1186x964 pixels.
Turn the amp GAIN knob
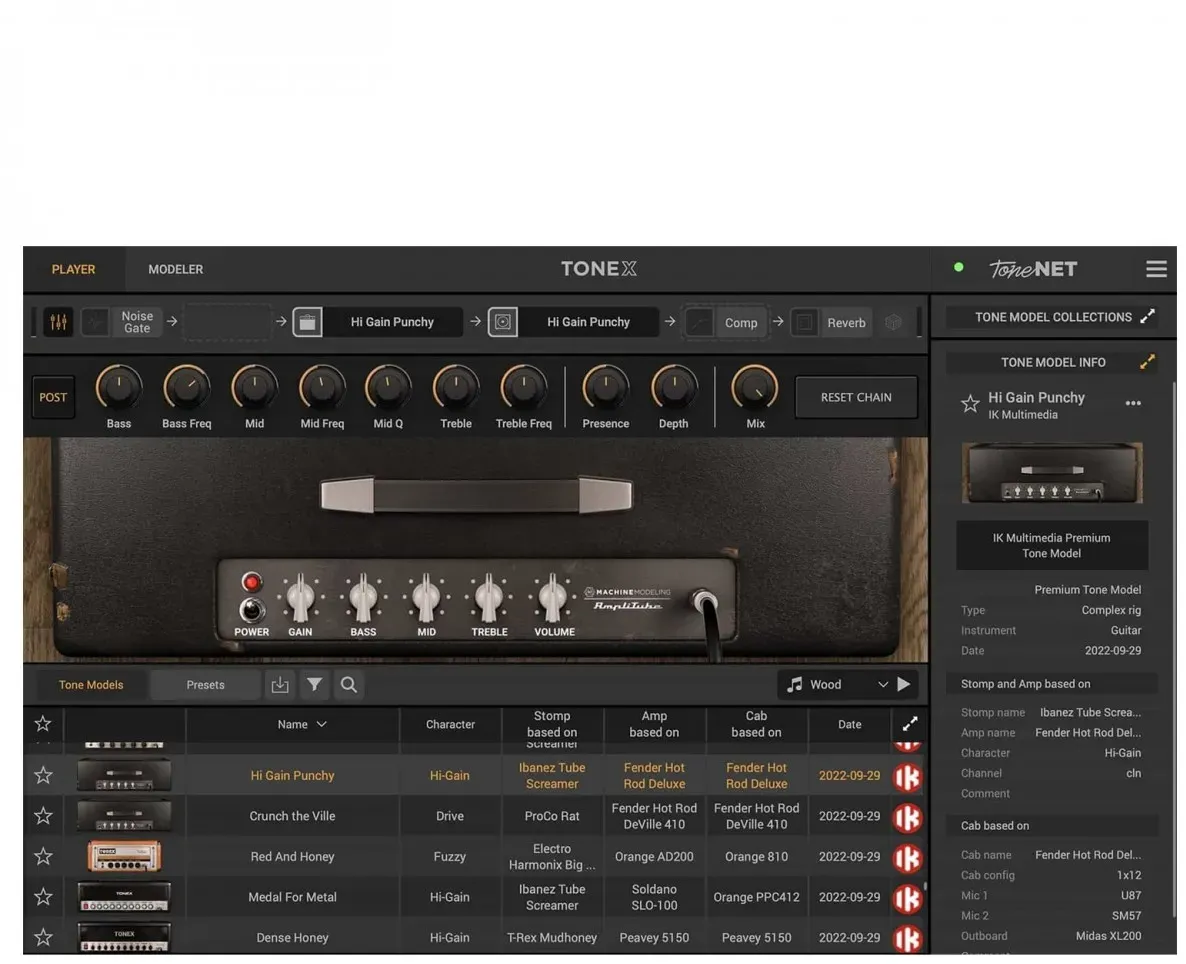(300, 598)
